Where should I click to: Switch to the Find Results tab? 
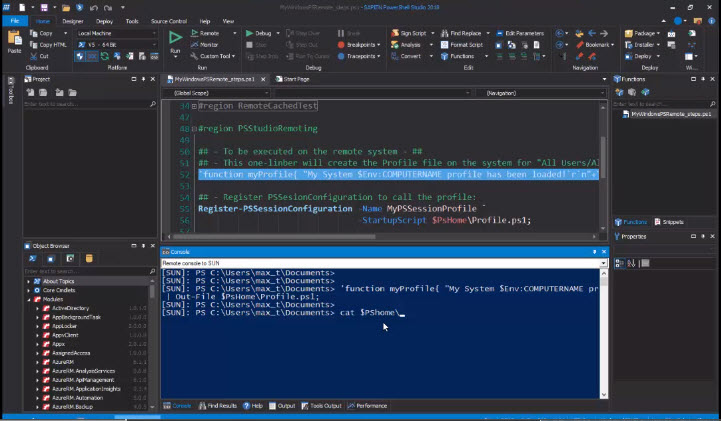pos(217,406)
